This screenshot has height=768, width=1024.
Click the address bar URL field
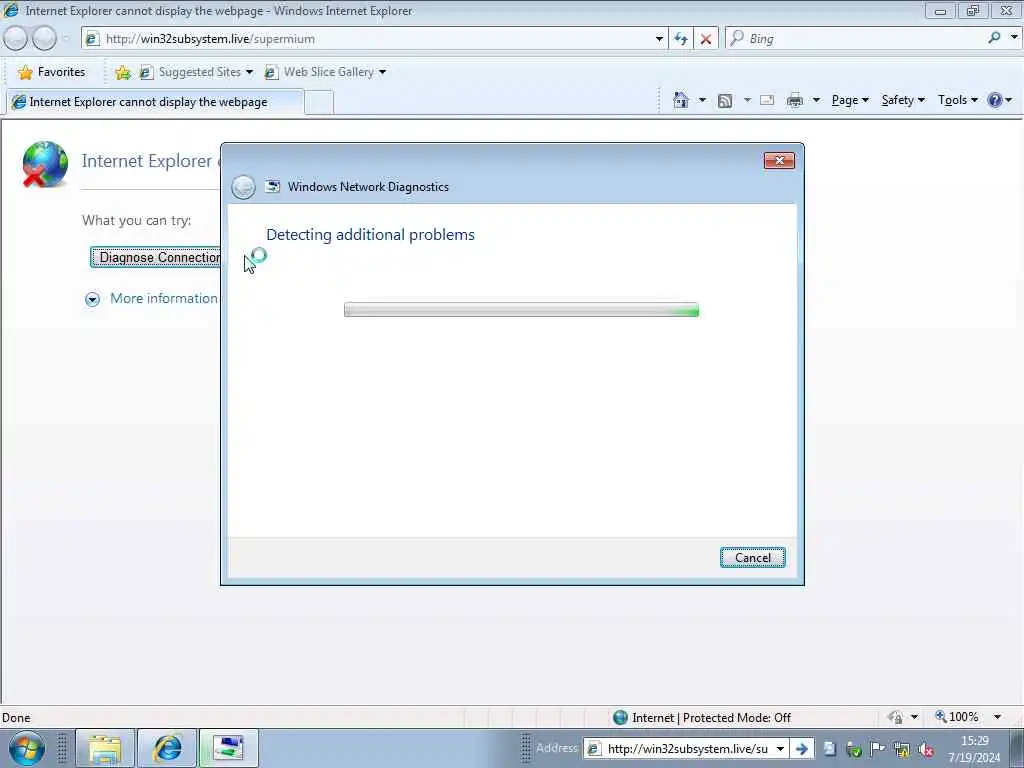coord(376,39)
